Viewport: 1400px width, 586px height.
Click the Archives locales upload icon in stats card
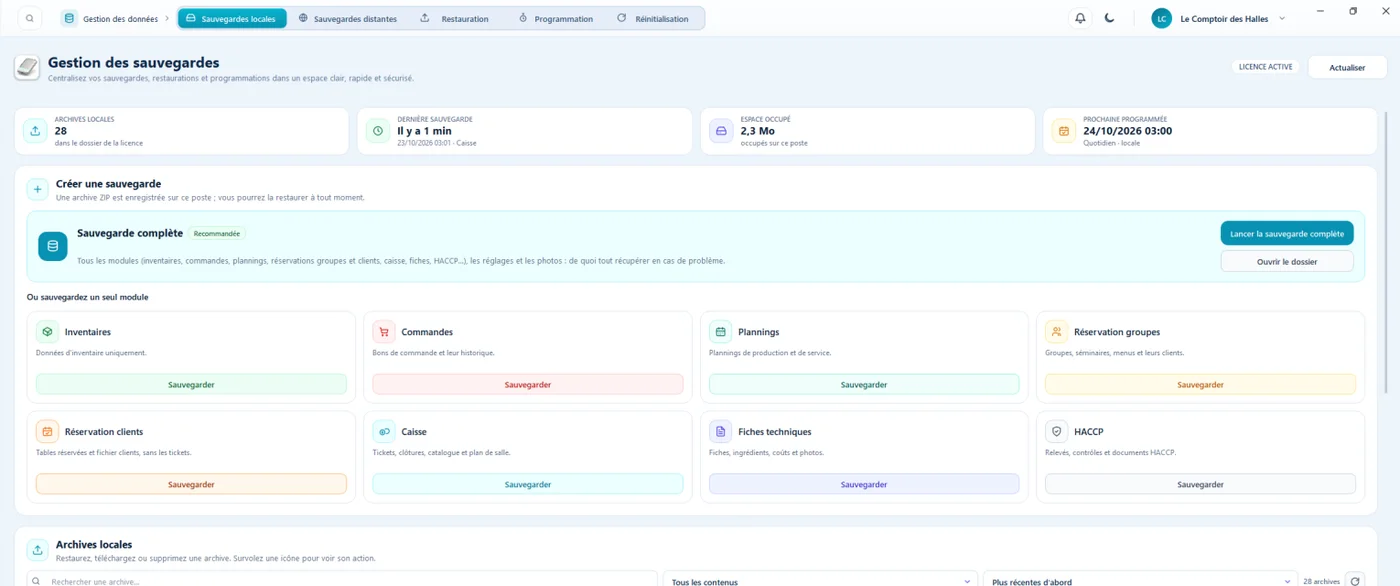coord(36,131)
